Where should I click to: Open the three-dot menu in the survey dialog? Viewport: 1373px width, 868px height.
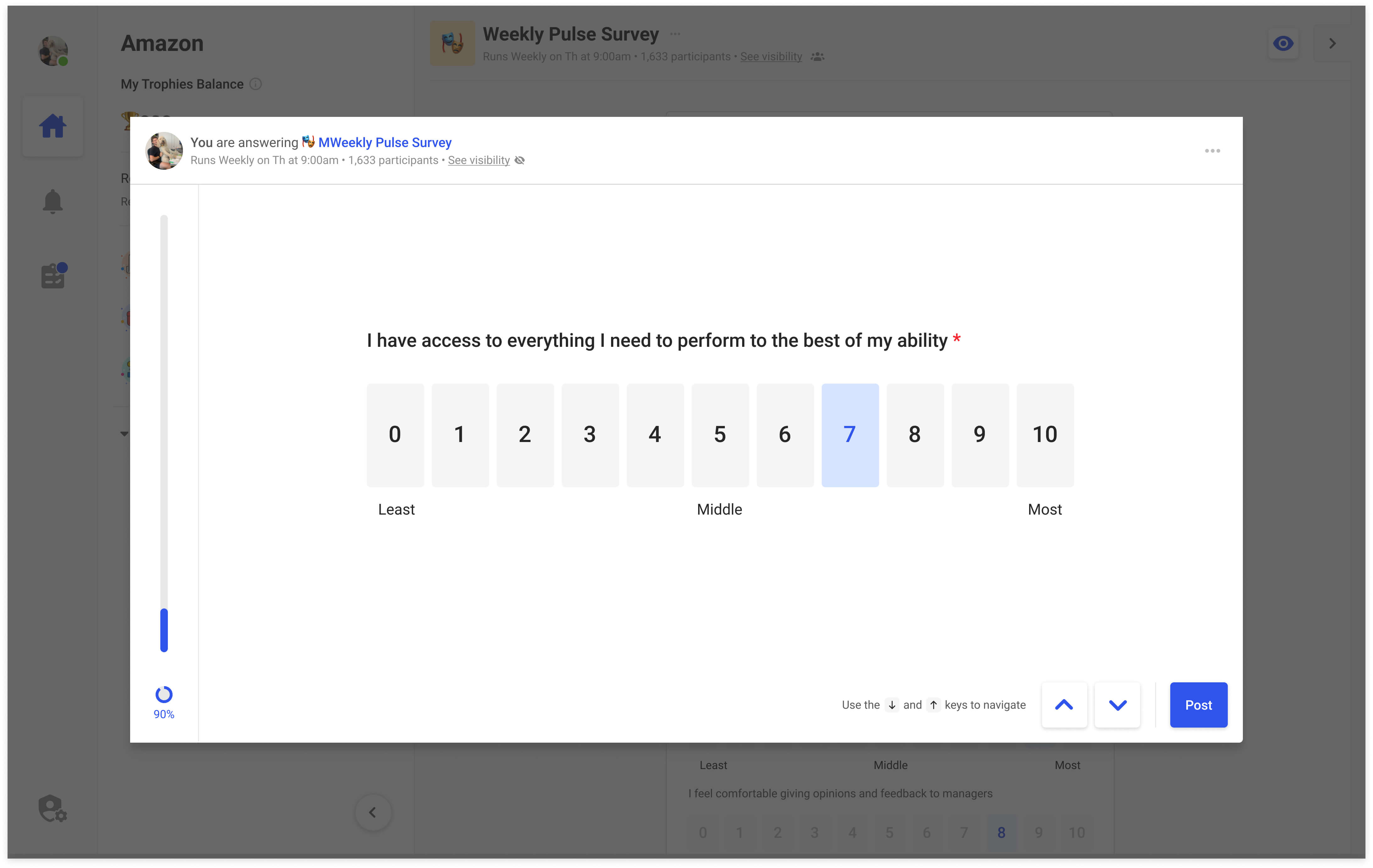[x=1213, y=150]
